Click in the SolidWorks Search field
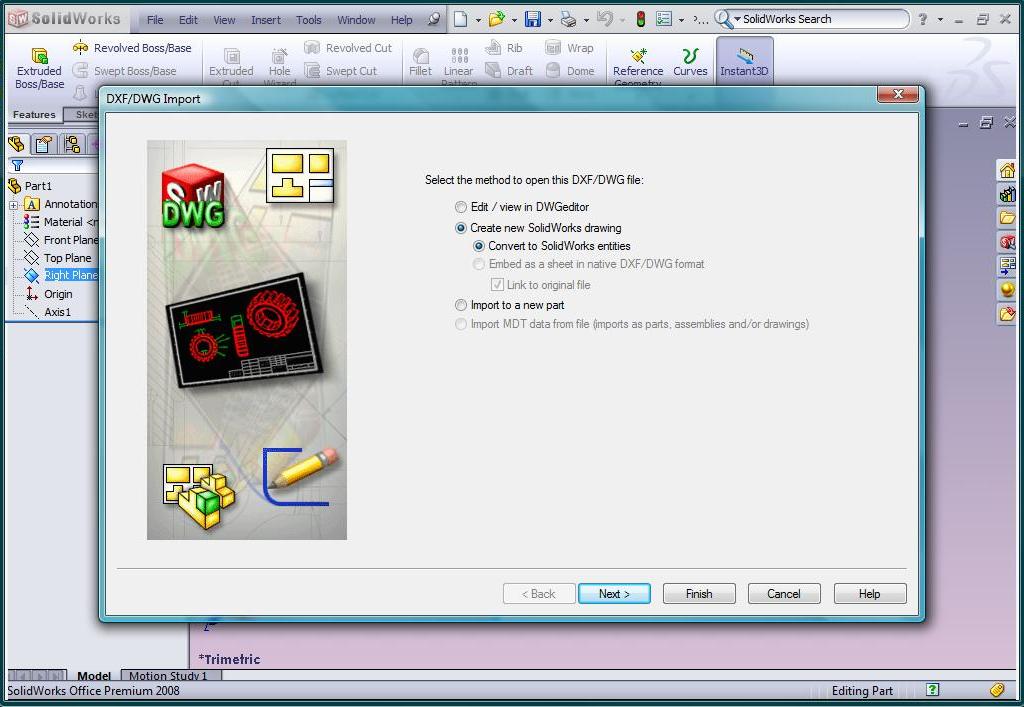1024x707 pixels. coord(823,20)
